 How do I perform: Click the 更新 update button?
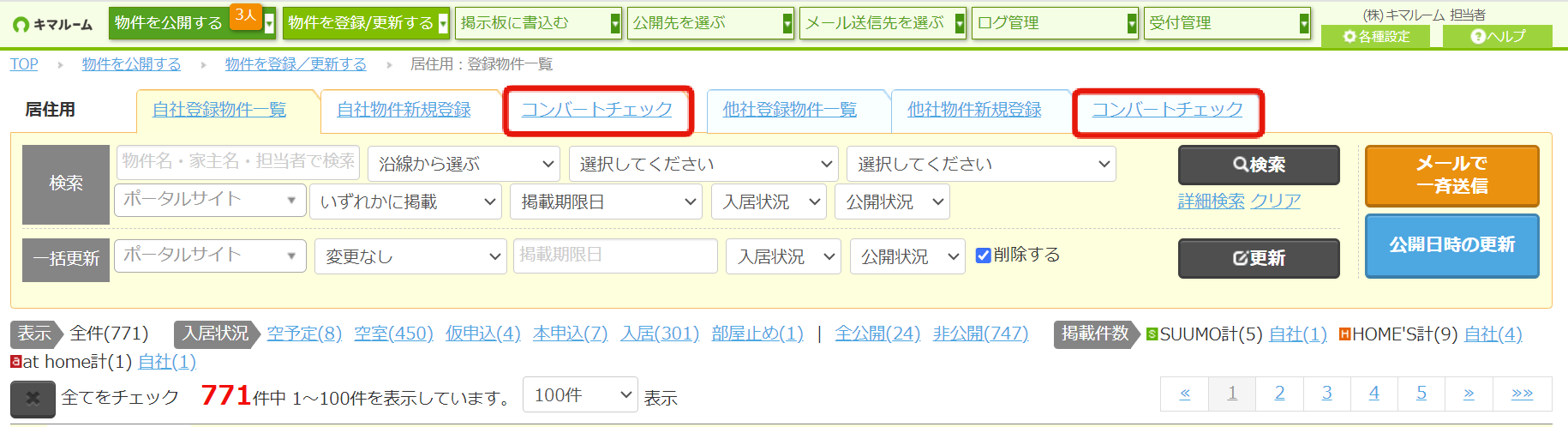point(1259,258)
